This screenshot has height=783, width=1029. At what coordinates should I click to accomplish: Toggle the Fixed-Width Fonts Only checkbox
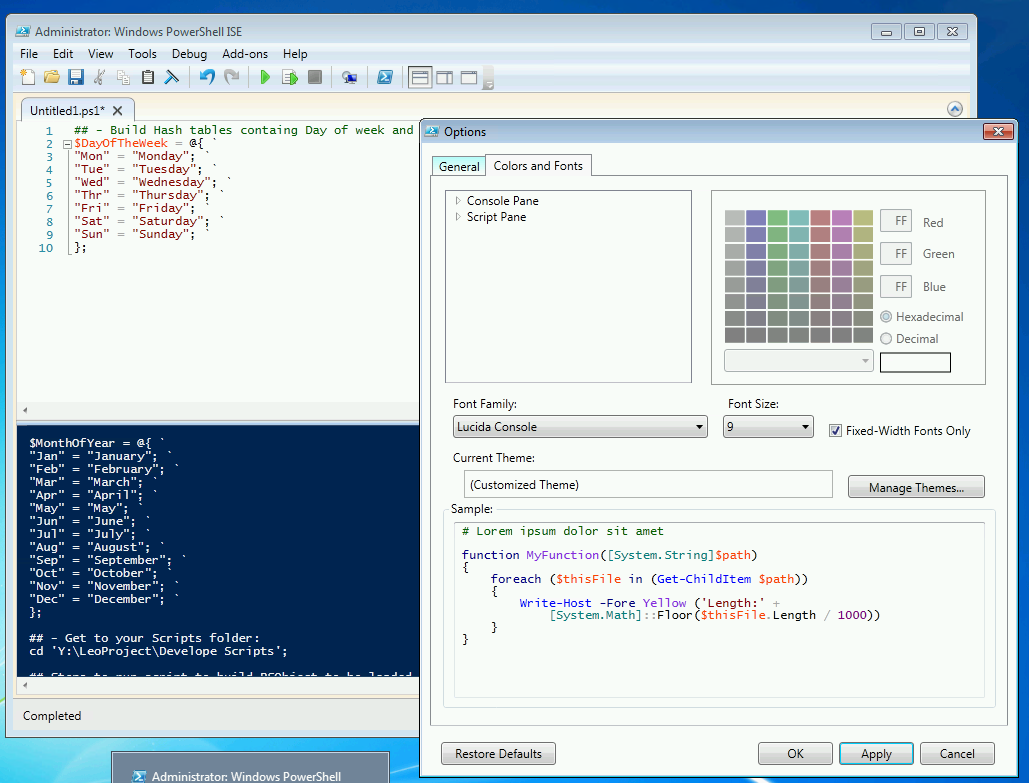coord(835,431)
